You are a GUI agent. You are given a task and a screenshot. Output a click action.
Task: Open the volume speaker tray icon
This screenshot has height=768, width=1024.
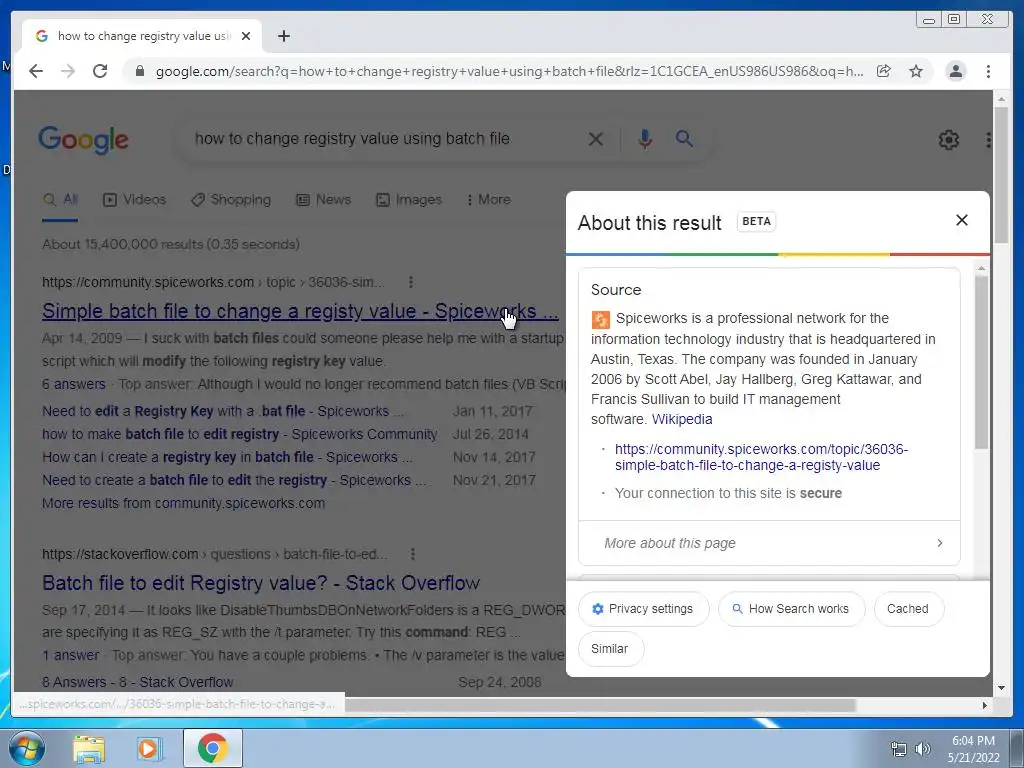[x=923, y=749]
